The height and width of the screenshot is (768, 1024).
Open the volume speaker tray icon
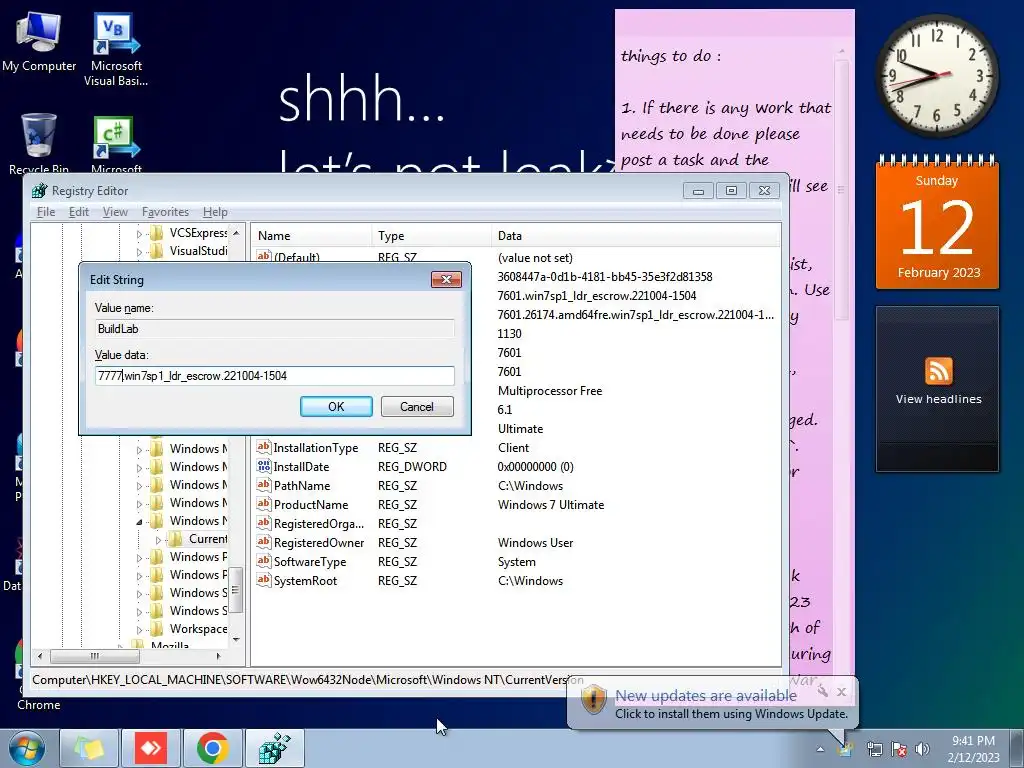coord(922,748)
